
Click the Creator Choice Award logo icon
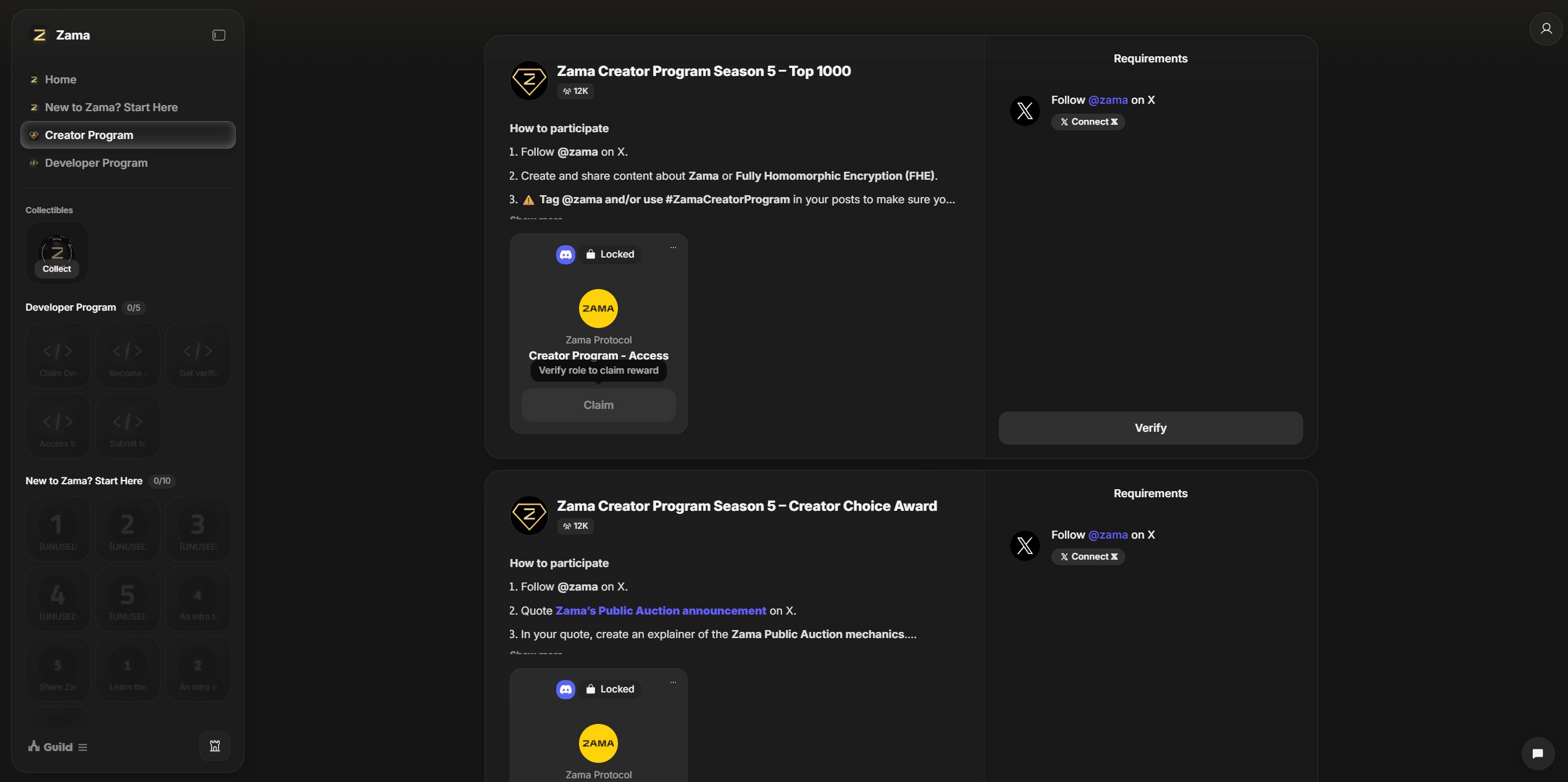tap(529, 515)
